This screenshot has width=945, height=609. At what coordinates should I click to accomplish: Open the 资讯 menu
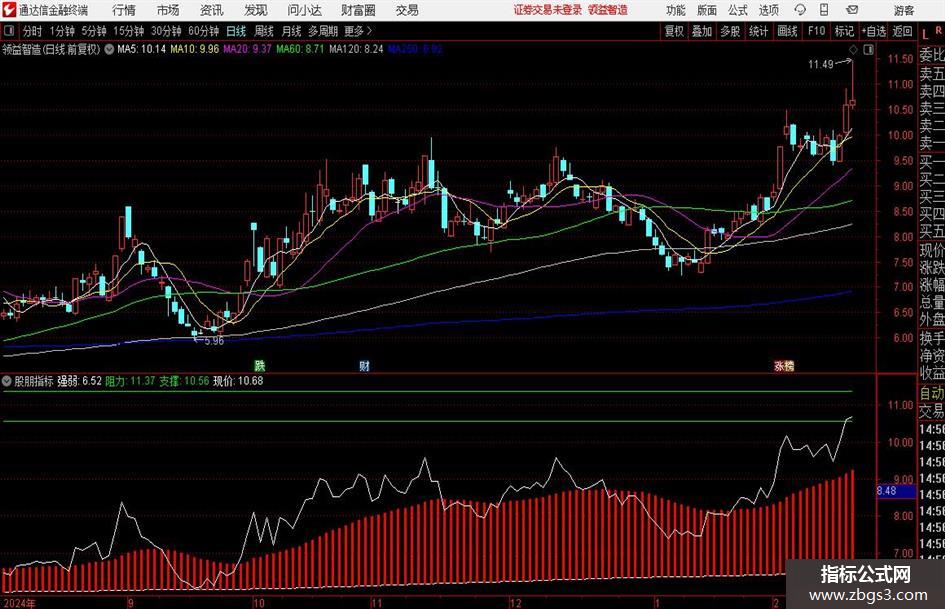point(211,10)
